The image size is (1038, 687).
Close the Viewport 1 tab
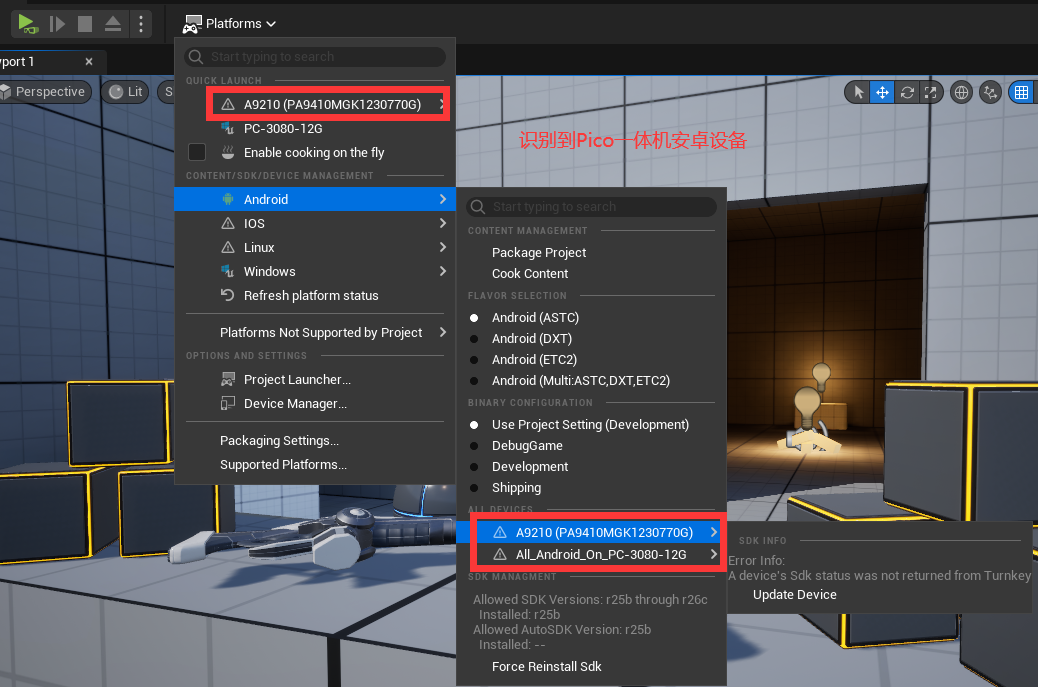point(89,62)
